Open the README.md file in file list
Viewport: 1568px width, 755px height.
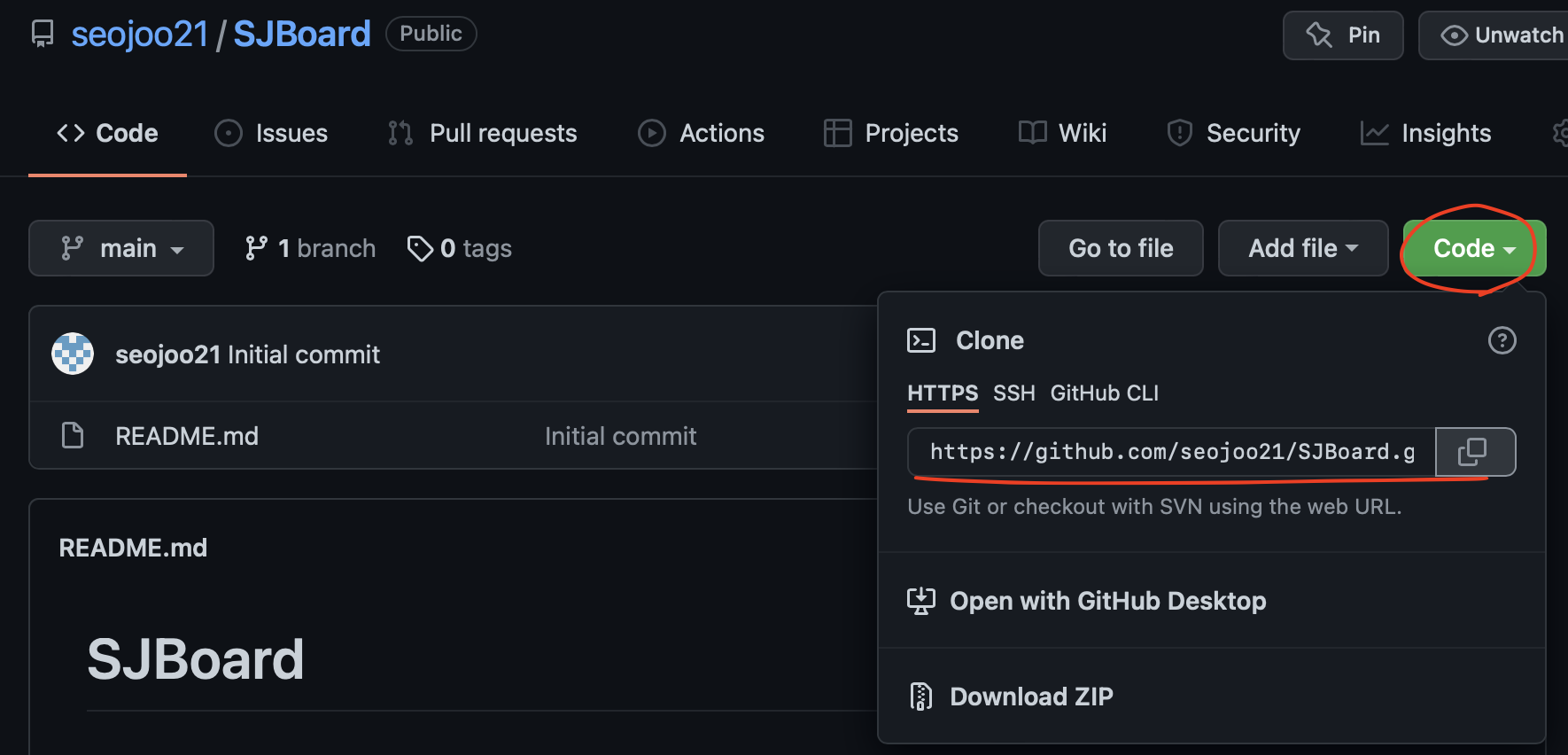click(187, 436)
